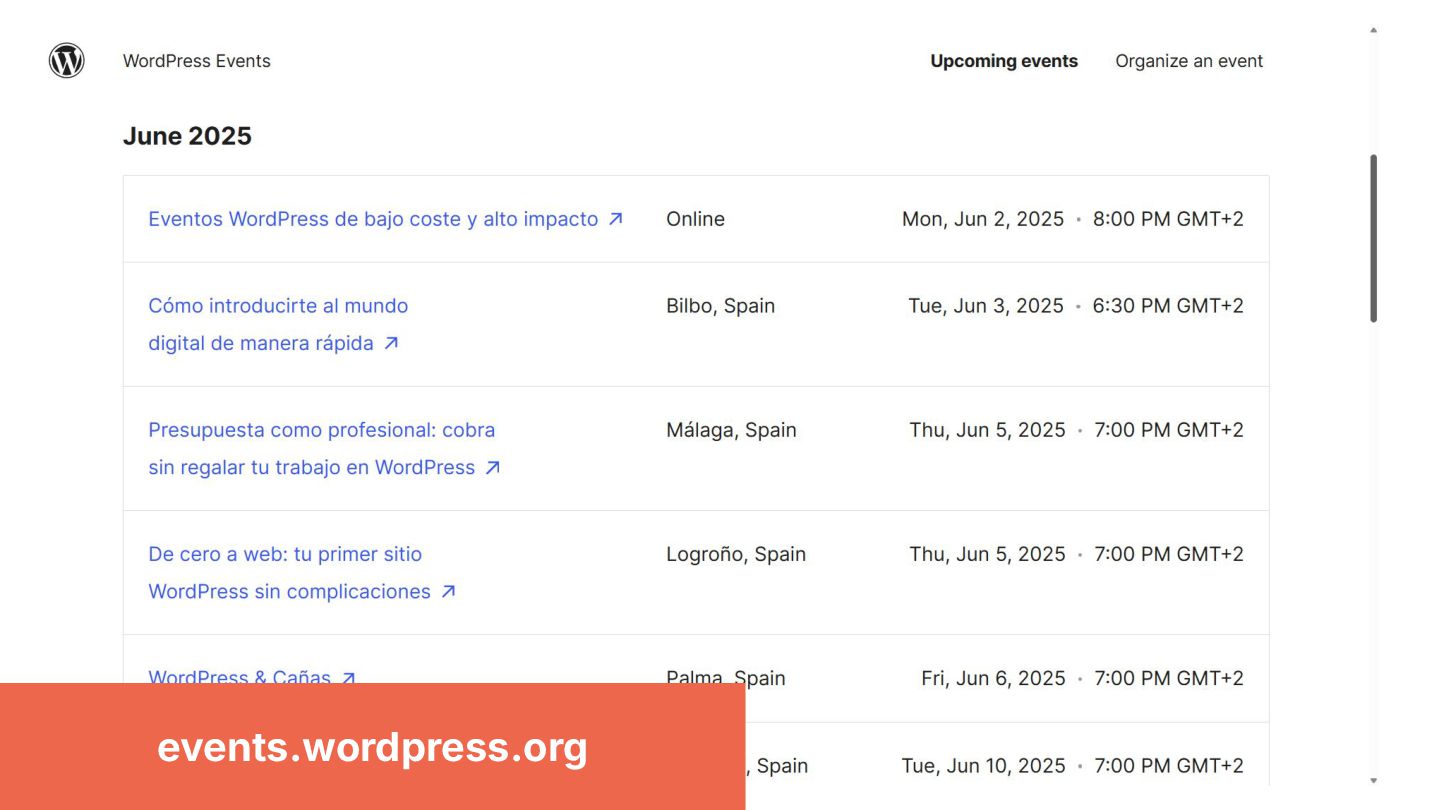This screenshot has height=810, width=1440.
Task: Click the Online location text
Action: 695,219
